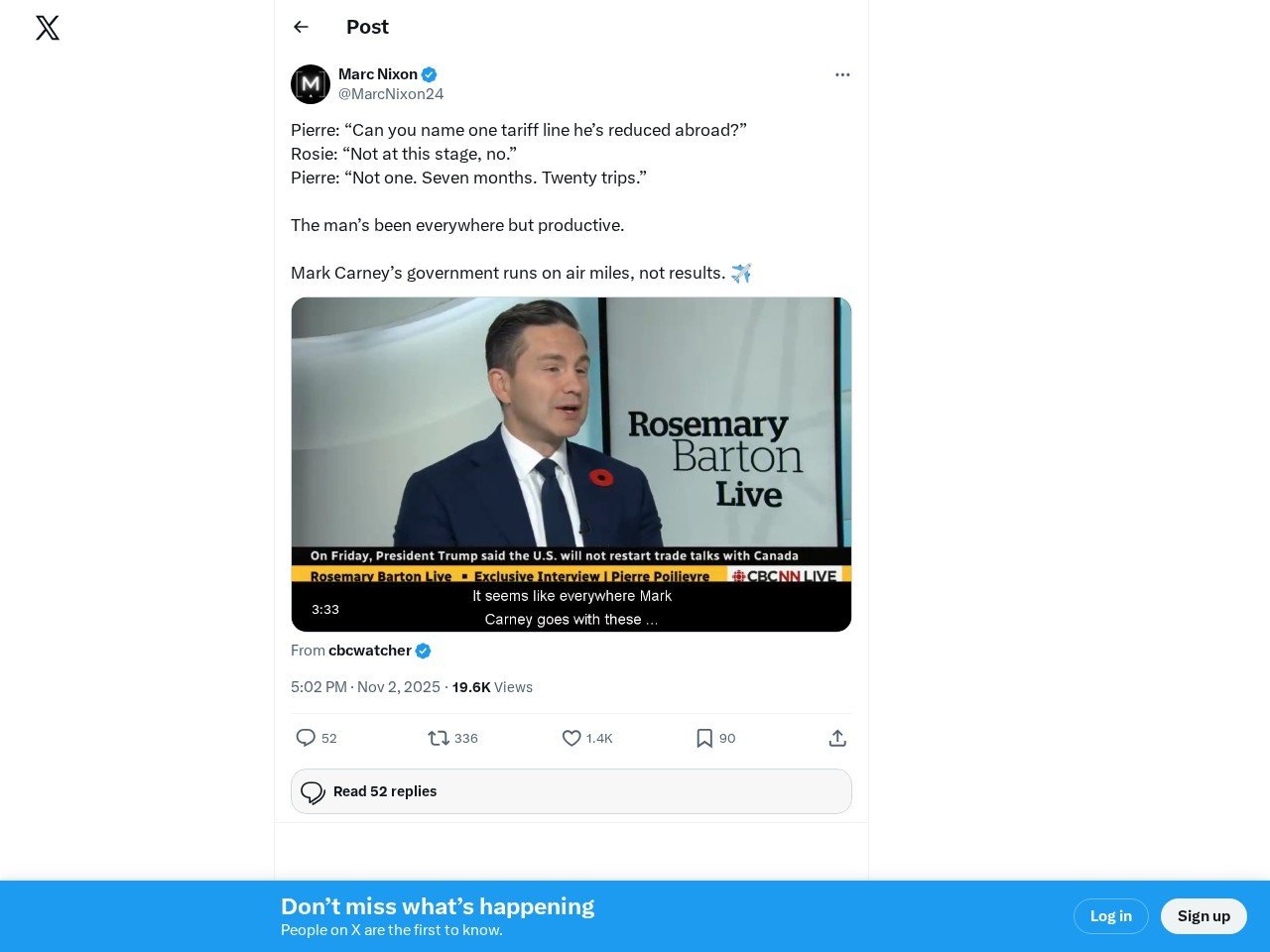This screenshot has height=952, width=1270.
Task: Open Marc Nixon's profile avatar
Action: [311, 84]
